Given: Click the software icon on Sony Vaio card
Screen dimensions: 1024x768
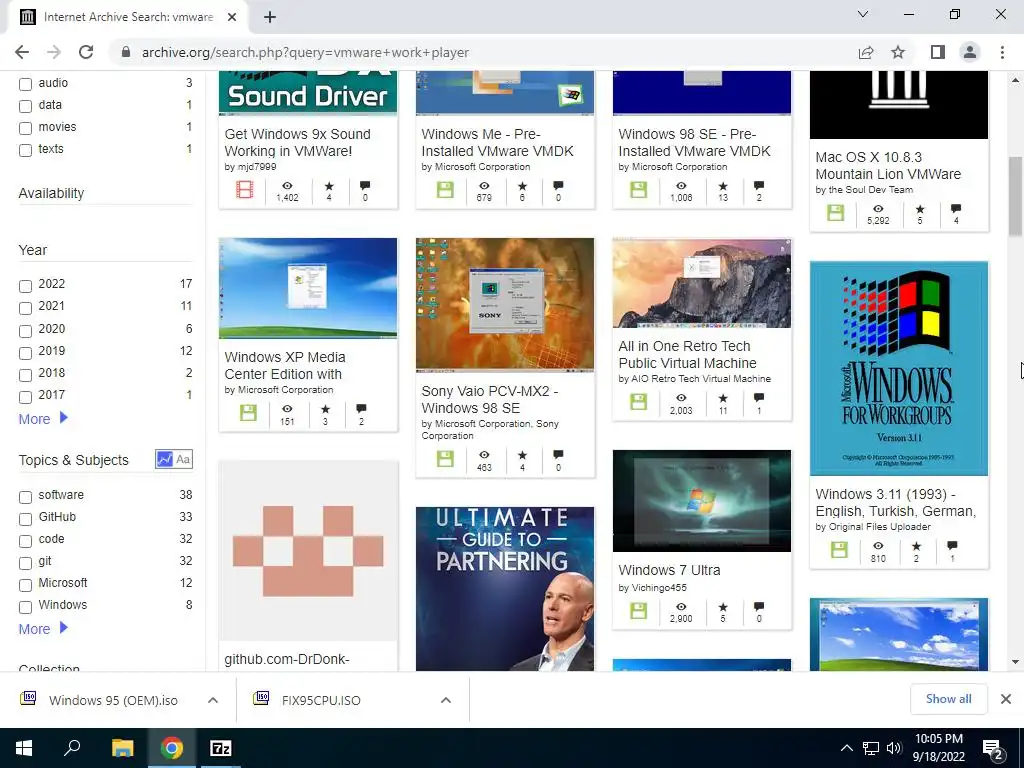Looking at the screenshot, I should 445,459.
